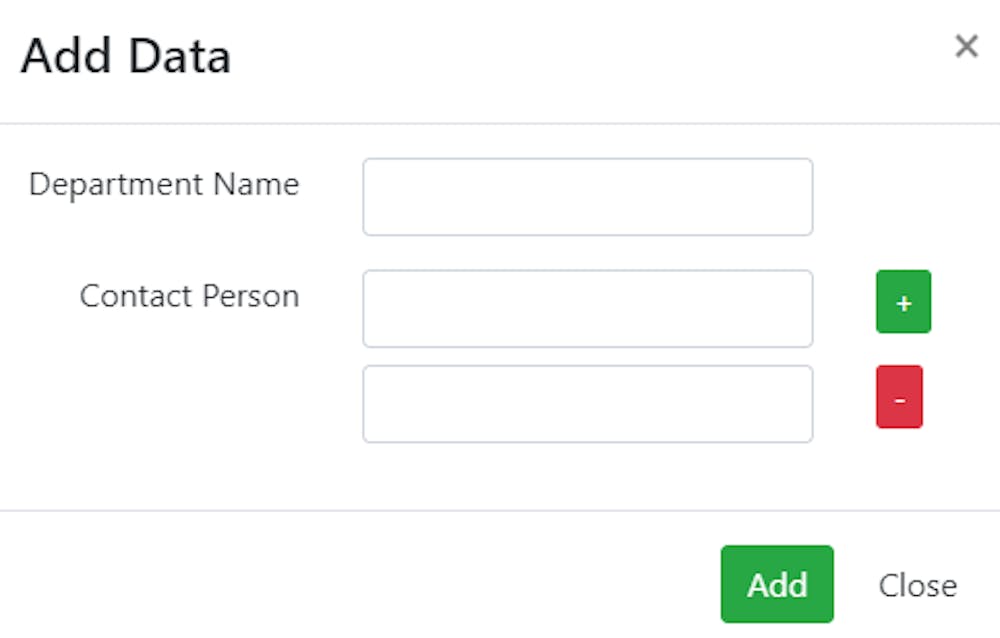Click inside the Department Name input box
The width and height of the screenshot is (1000, 638).
coord(587,196)
